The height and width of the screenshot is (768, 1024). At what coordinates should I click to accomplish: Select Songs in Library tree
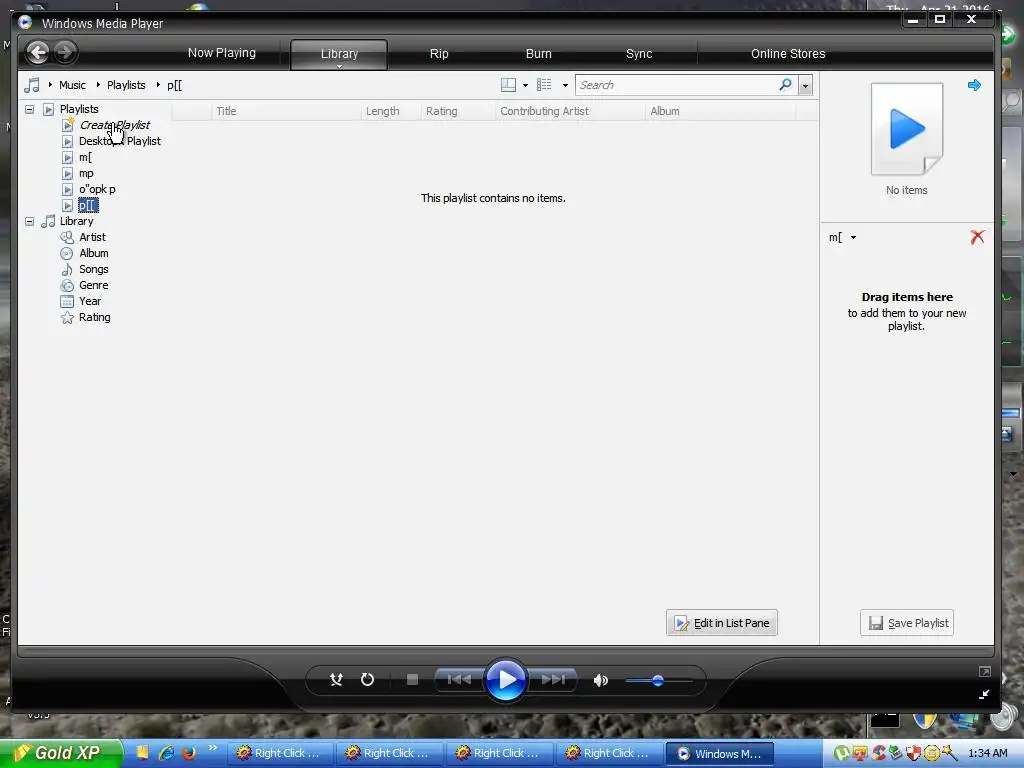pos(93,269)
